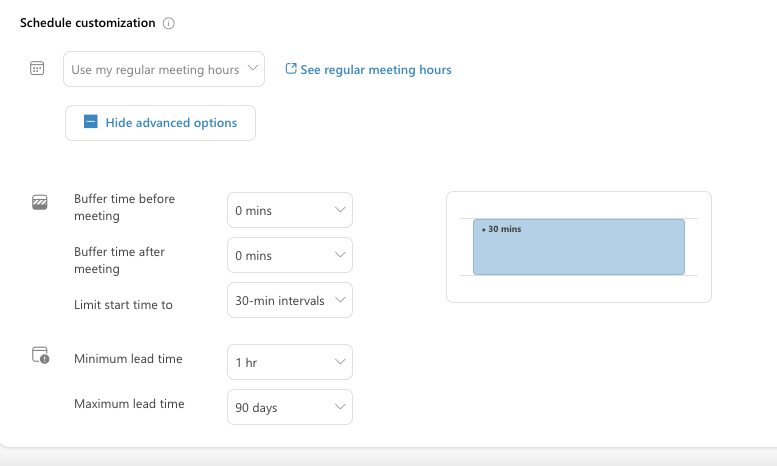The height and width of the screenshot is (466, 777).
Task: Open the 30-min intervals start time dropdown
Action: click(290, 300)
